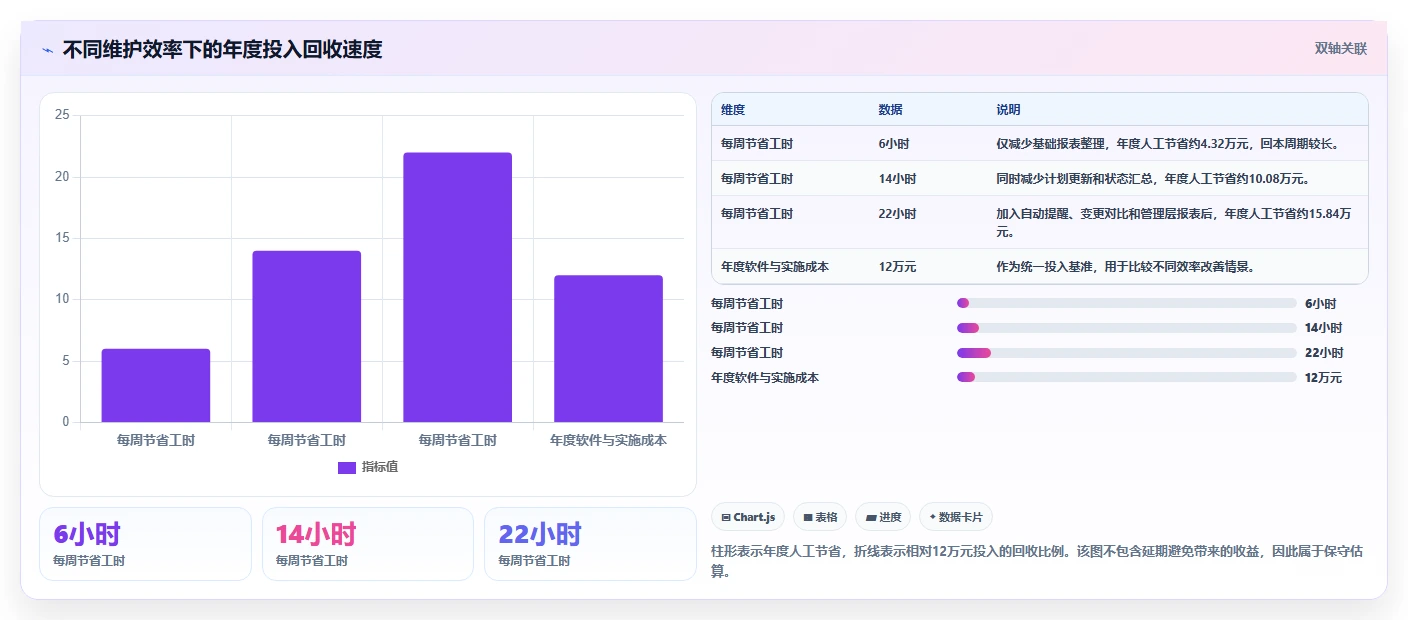Click the progress bar for 22小时
This screenshot has width=1408, height=620.
pyautogui.click(x=1126, y=352)
